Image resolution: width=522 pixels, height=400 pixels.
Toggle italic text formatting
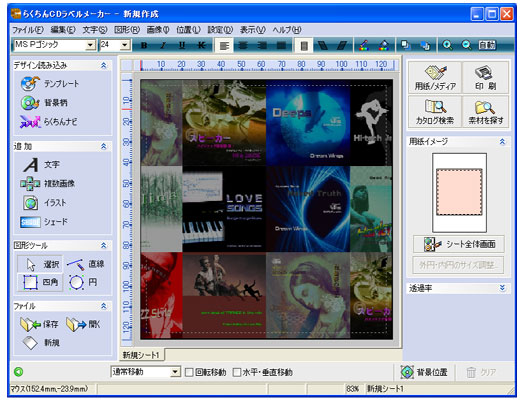tap(163, 45)
